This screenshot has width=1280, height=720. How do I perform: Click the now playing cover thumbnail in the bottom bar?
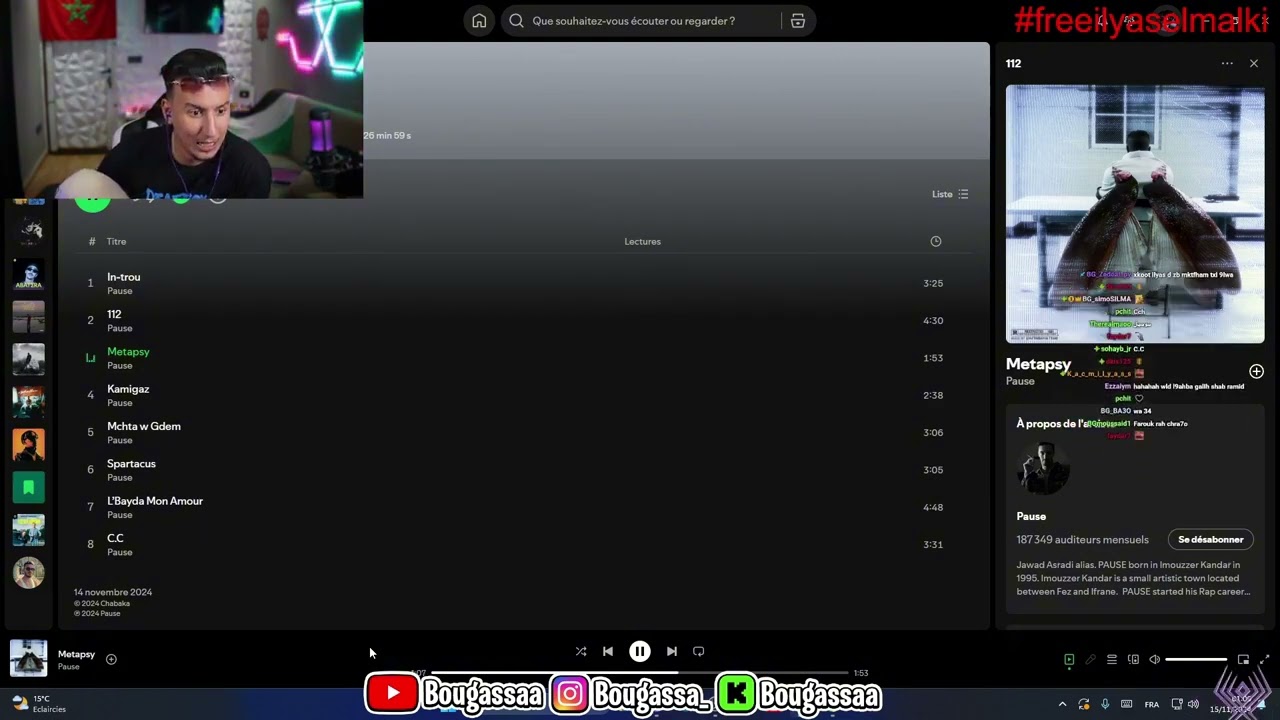pos(28,659)
